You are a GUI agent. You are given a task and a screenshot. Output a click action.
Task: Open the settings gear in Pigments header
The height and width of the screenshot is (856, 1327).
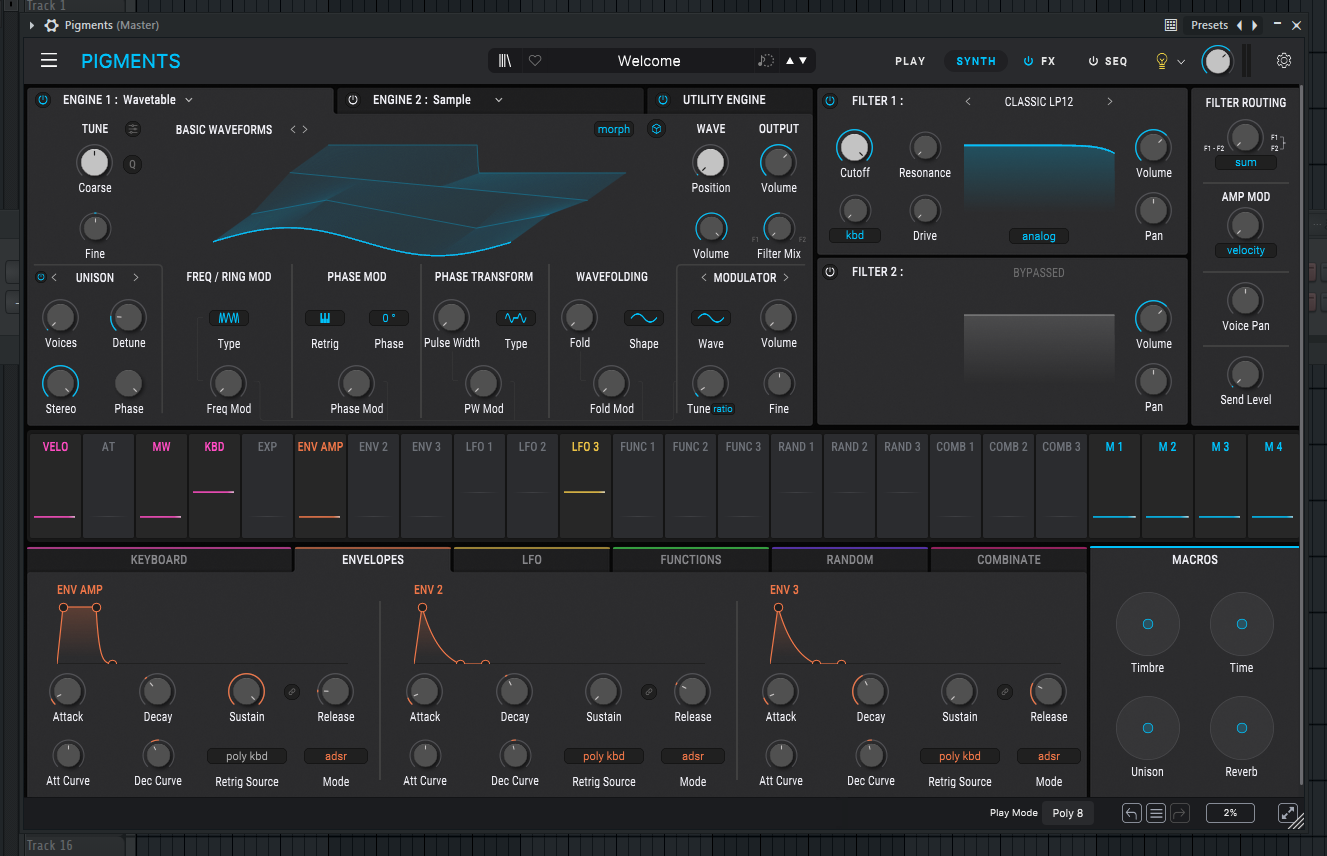coord(1284,61)
